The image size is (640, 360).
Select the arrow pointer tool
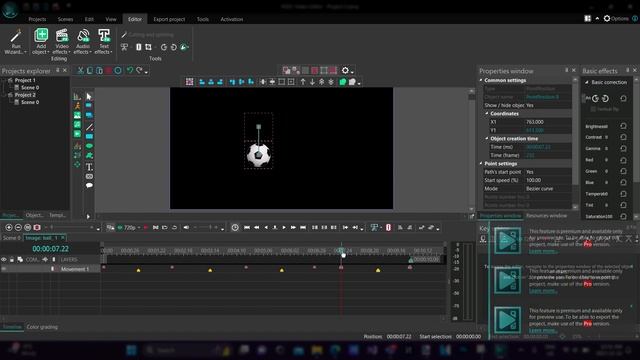pos(89,96)
